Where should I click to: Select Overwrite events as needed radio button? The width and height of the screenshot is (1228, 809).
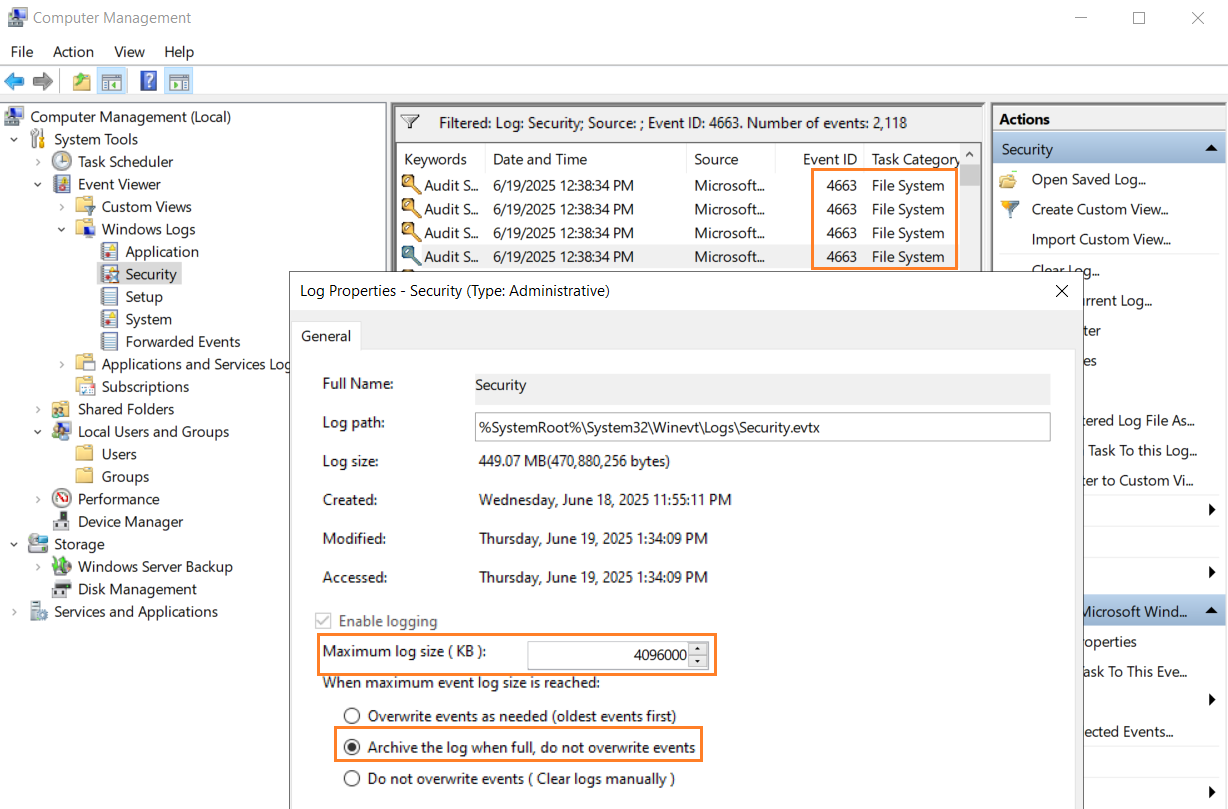tap(351, 716)
